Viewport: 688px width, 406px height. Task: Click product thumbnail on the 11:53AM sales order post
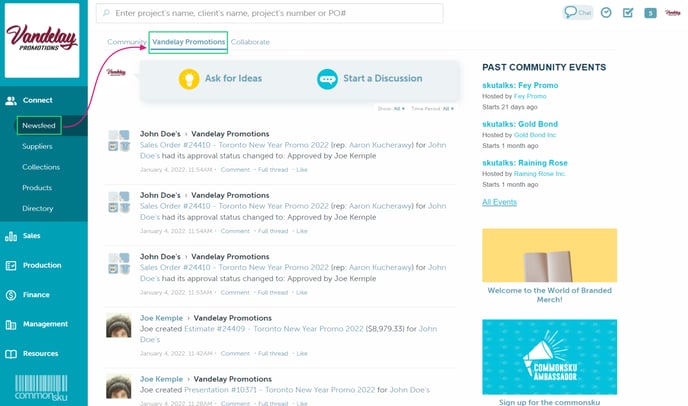[119, 264]
